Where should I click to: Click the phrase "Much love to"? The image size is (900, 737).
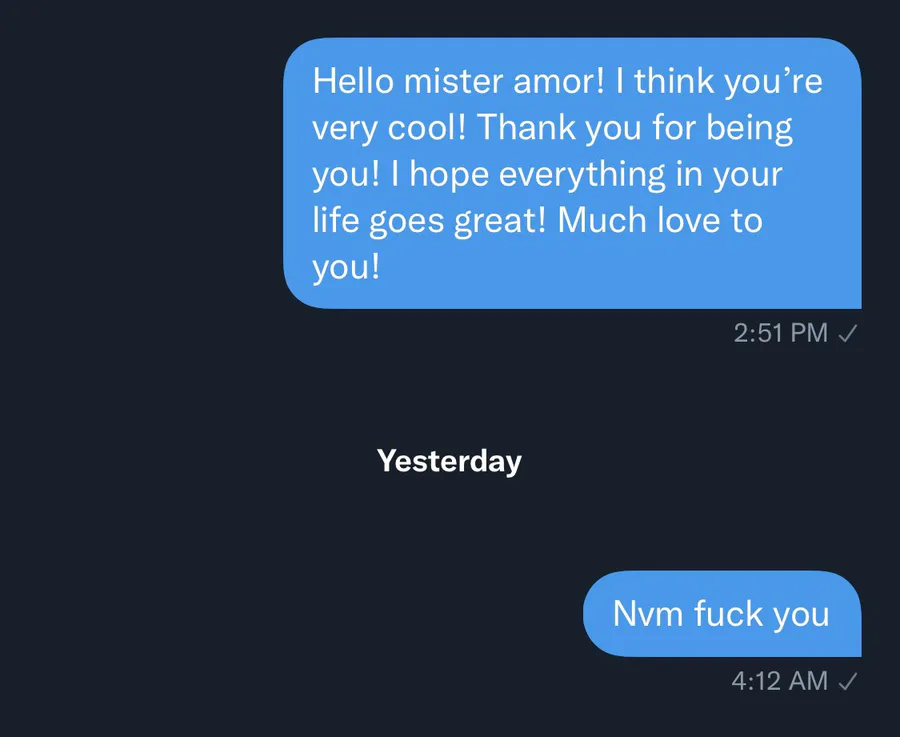660,220
